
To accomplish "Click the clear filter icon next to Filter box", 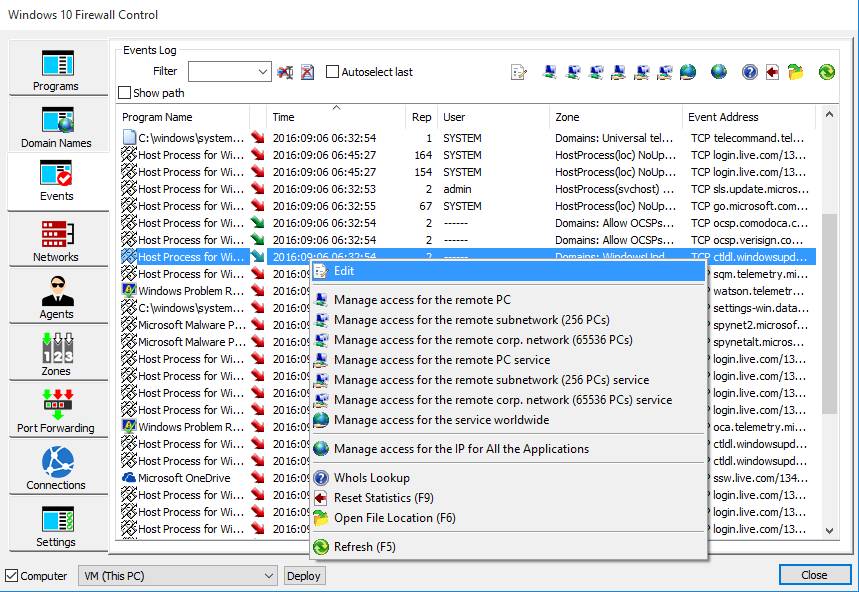I will [x=285, y=72].
